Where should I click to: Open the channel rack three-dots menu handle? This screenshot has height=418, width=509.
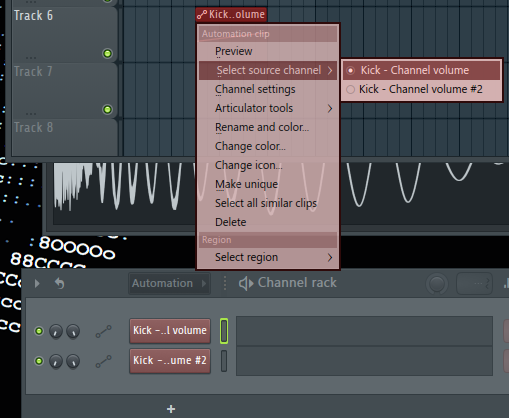coord(225,283)
